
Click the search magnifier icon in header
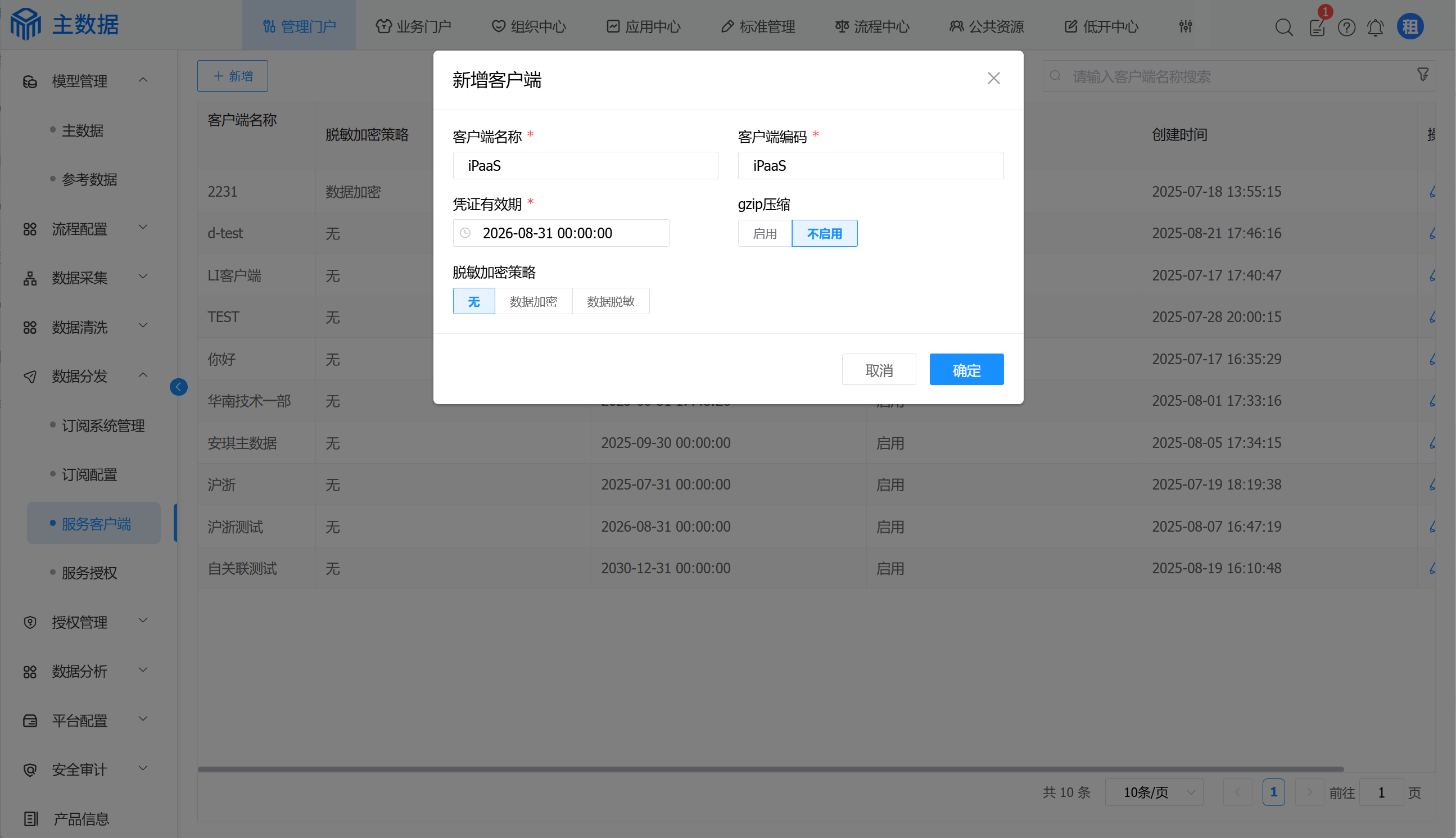1283,27
